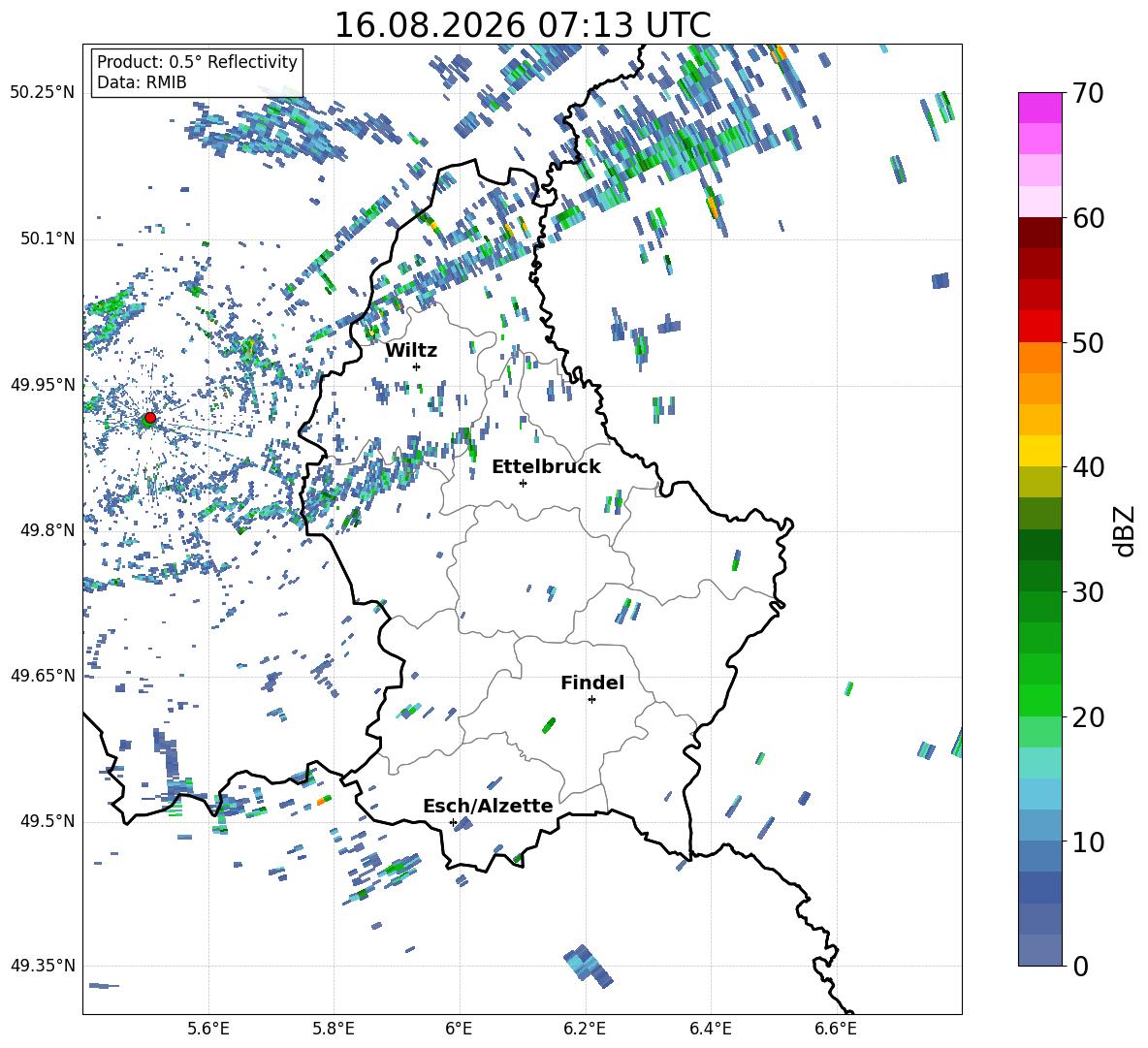
Task: Click the dark maroon 60 dBZ colorbar segment
Action: (x=1039, y=233)
